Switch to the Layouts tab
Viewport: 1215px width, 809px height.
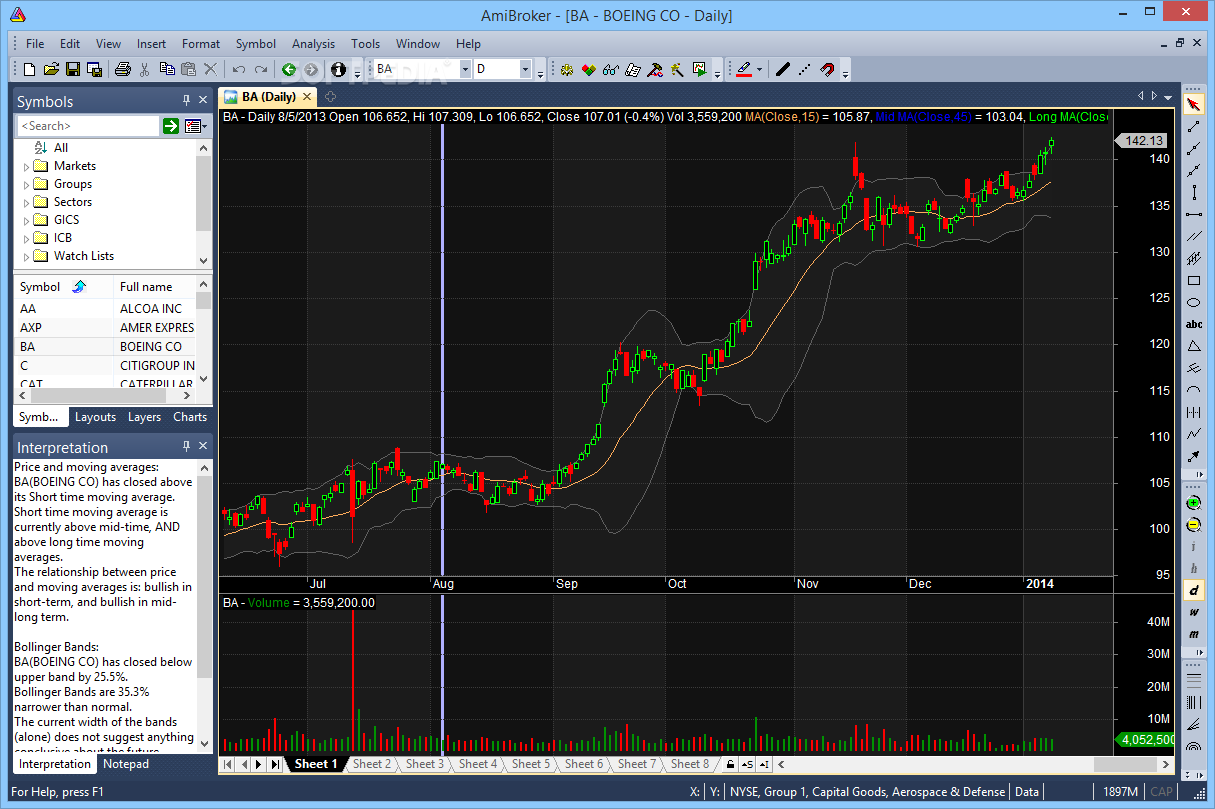pos(96,417)
